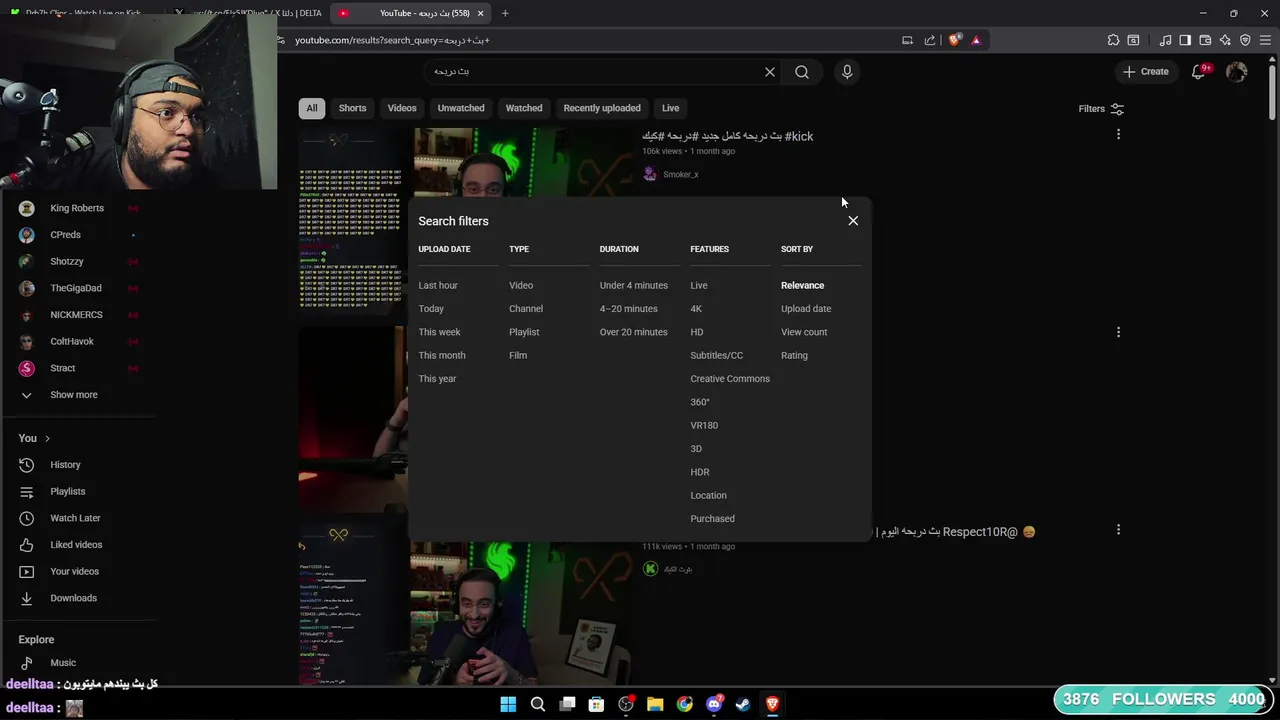This screenshot has height=720, width=1280.
Task: Open File Explorer from the taskbar
Action: coord(655,704)
